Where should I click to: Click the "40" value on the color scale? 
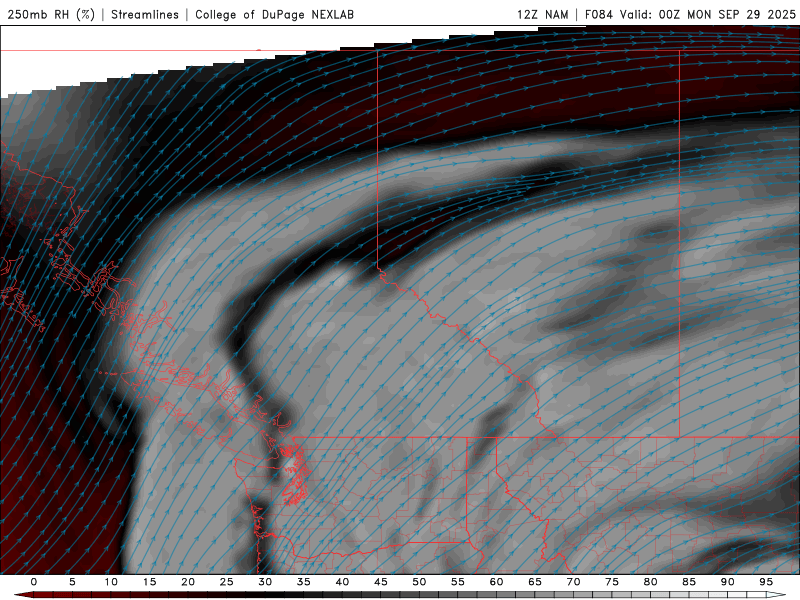pos(342,582)
